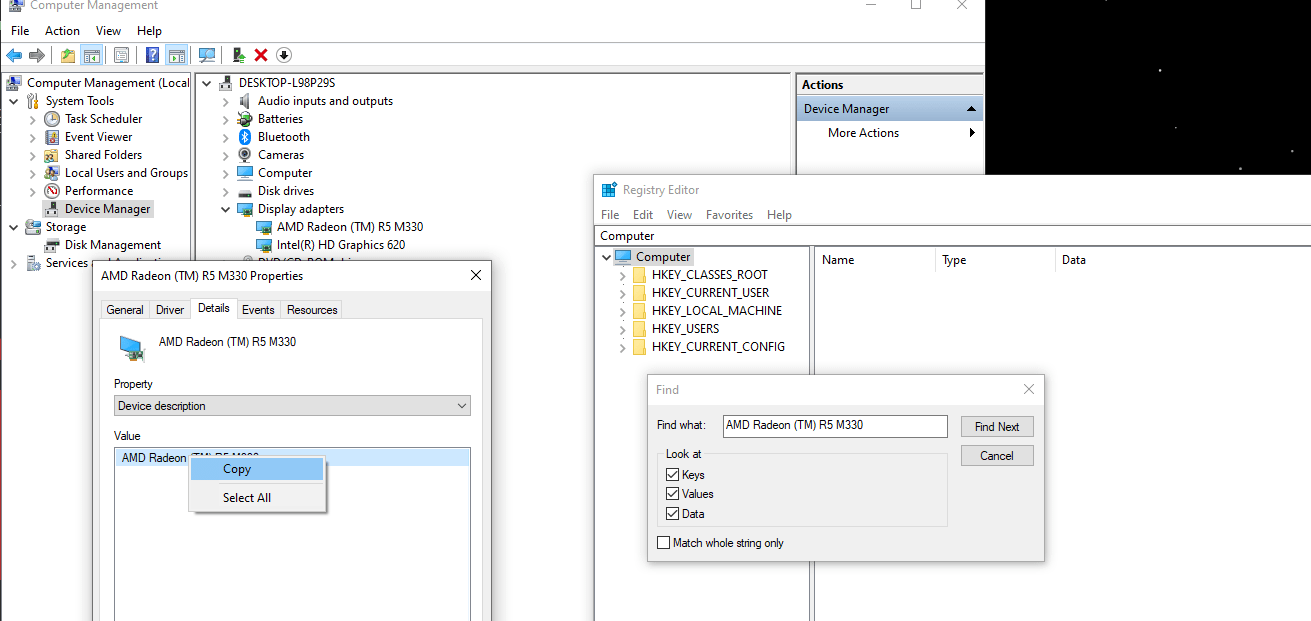This screenshot has height=621, width=1311.
Task: Click the DESKTOP-L98P29S root node
Action: click(x=287, y=83)
